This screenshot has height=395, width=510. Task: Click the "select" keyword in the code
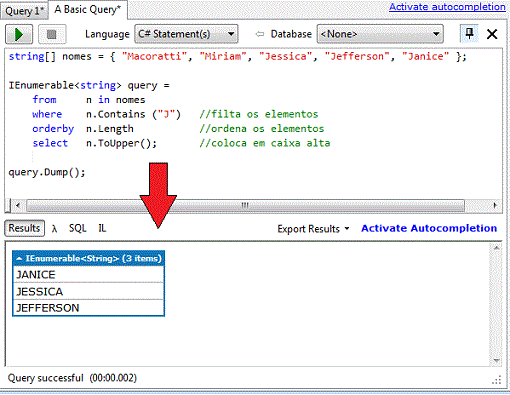click(x=50, y=143)
